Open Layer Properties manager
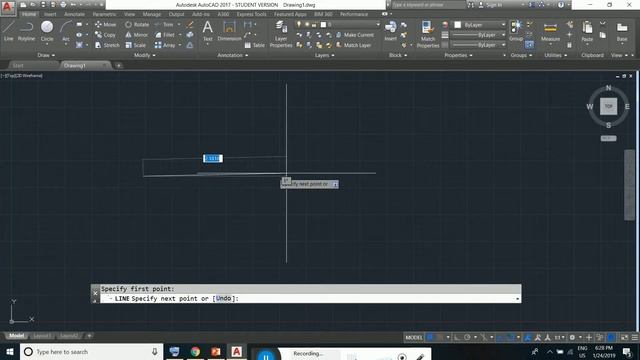The width and height of the screenshot is (640, 360). click(281, 34)
